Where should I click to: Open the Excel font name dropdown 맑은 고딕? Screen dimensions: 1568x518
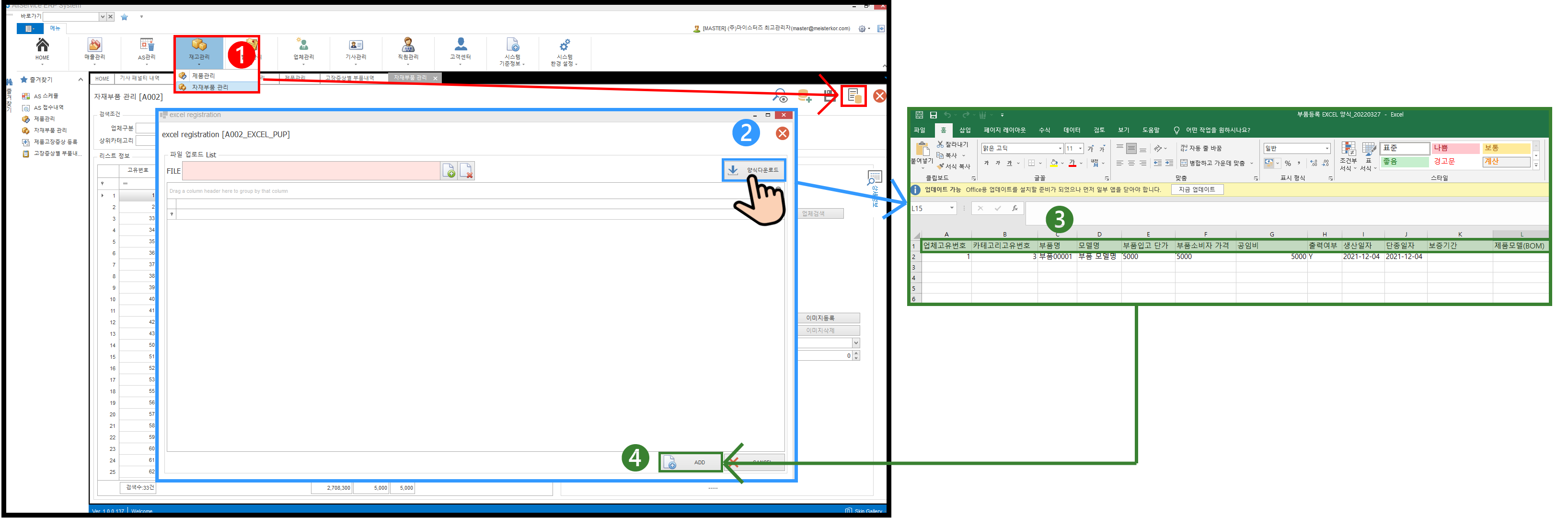(1060, 149)
